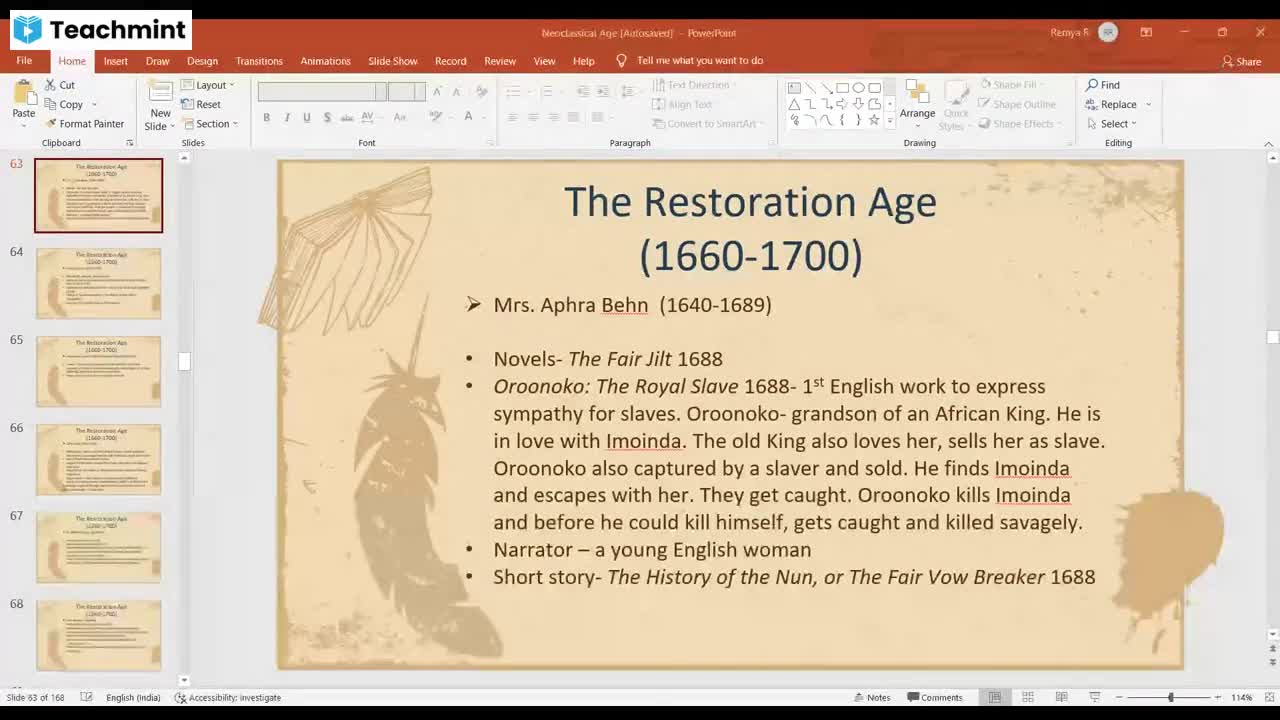This screenshot has width=1280, height=720.
Task: Click the zoom out minus button
Action: click(x=1119, y=697)
